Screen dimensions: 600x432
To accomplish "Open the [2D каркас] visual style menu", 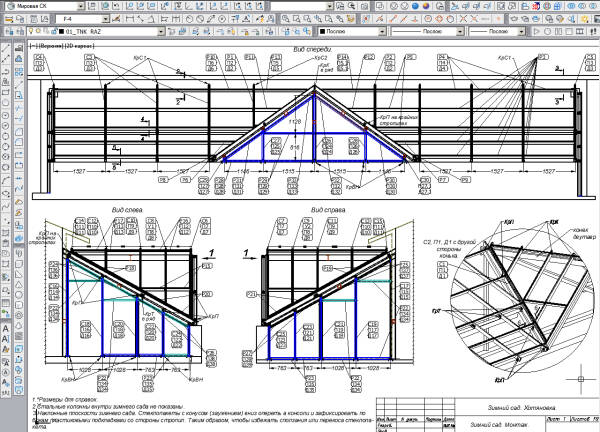I will point(79,46).
